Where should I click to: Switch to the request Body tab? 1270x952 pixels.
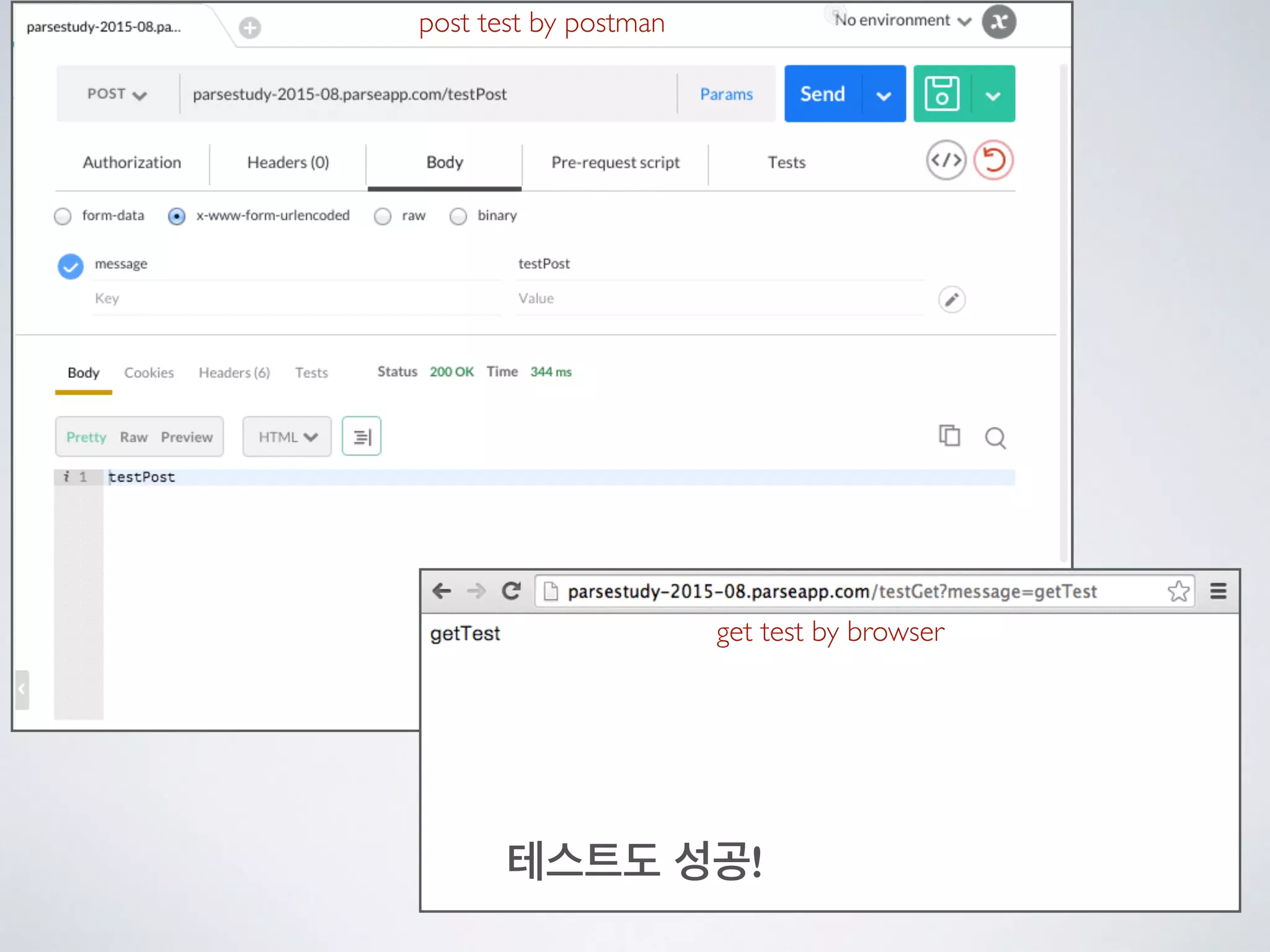point(445,162)
